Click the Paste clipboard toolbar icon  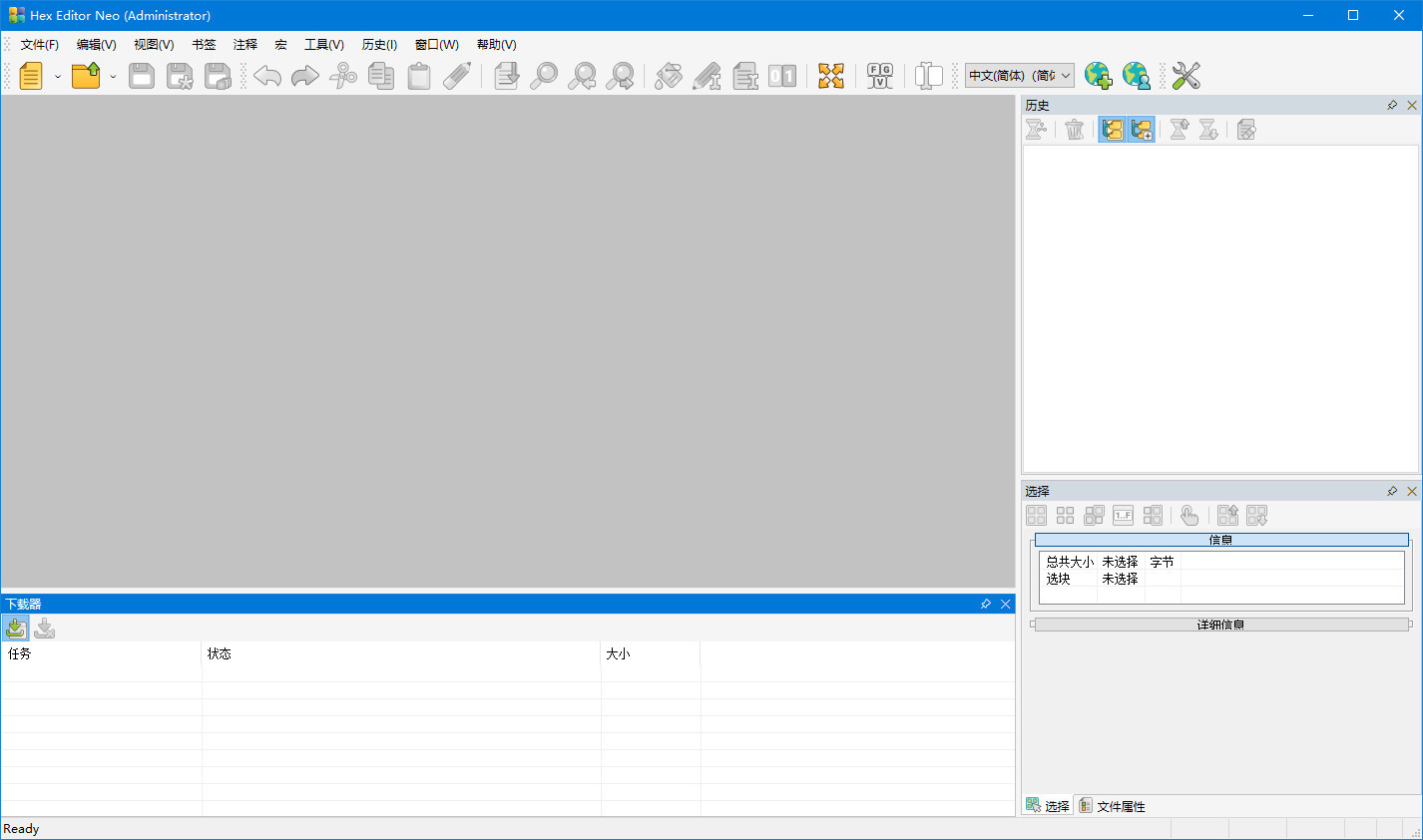419,76
